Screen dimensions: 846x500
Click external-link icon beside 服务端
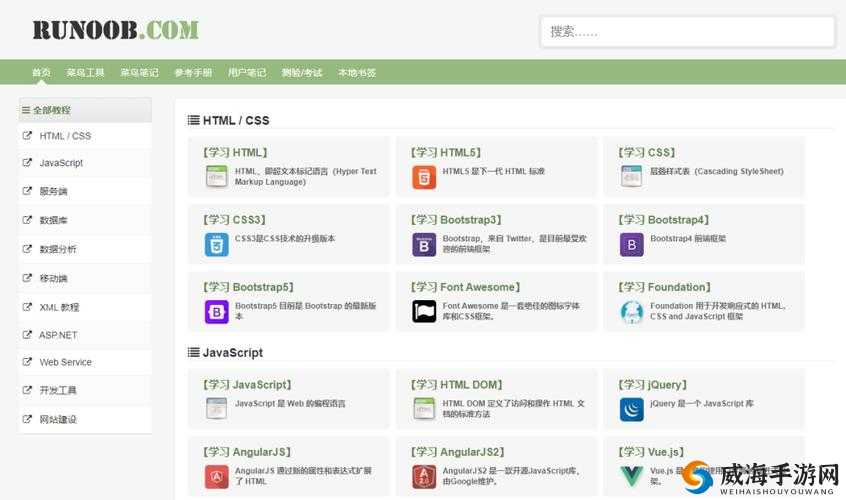27,190
